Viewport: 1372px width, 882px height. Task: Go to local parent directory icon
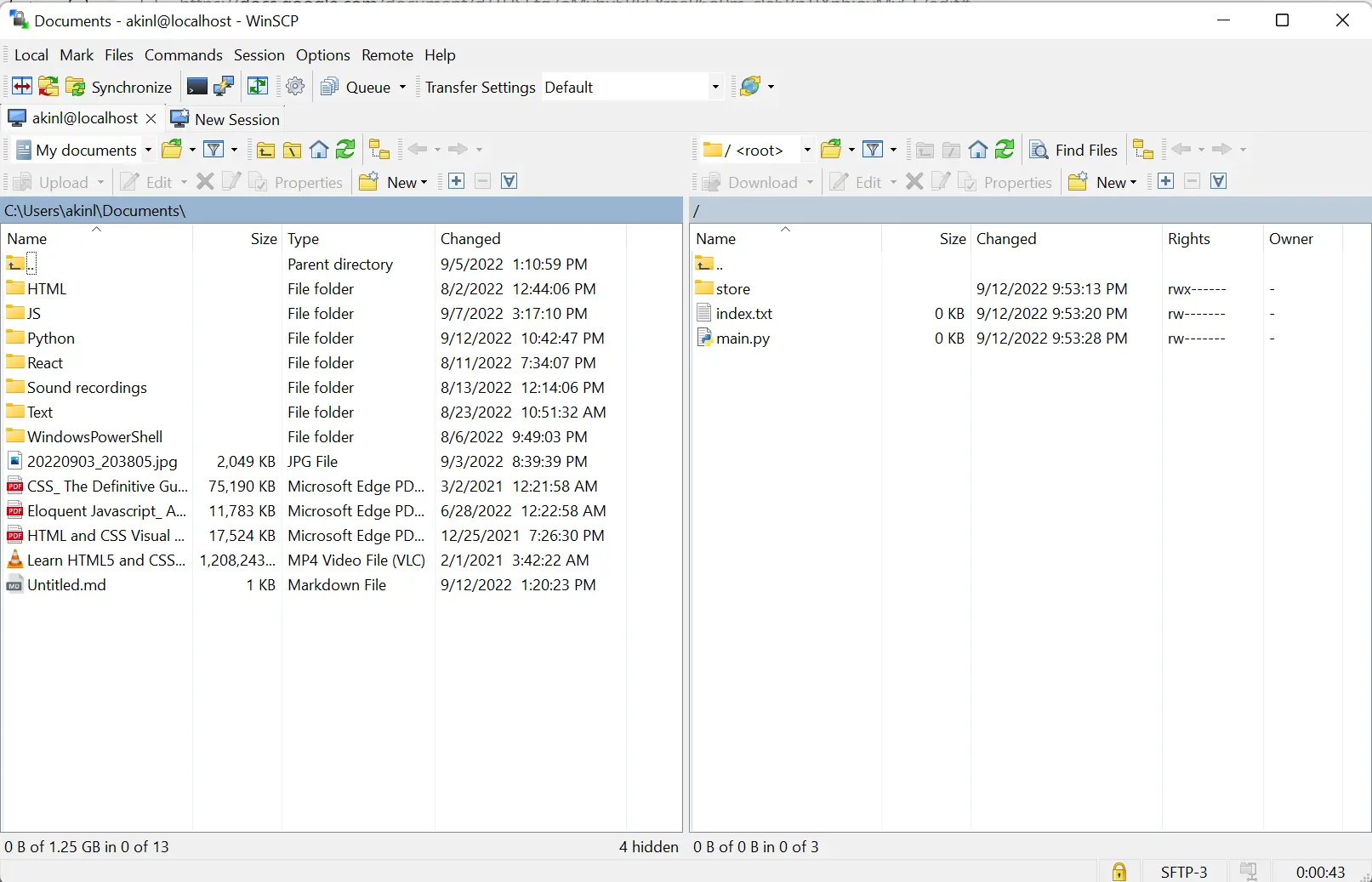point(266,151)
